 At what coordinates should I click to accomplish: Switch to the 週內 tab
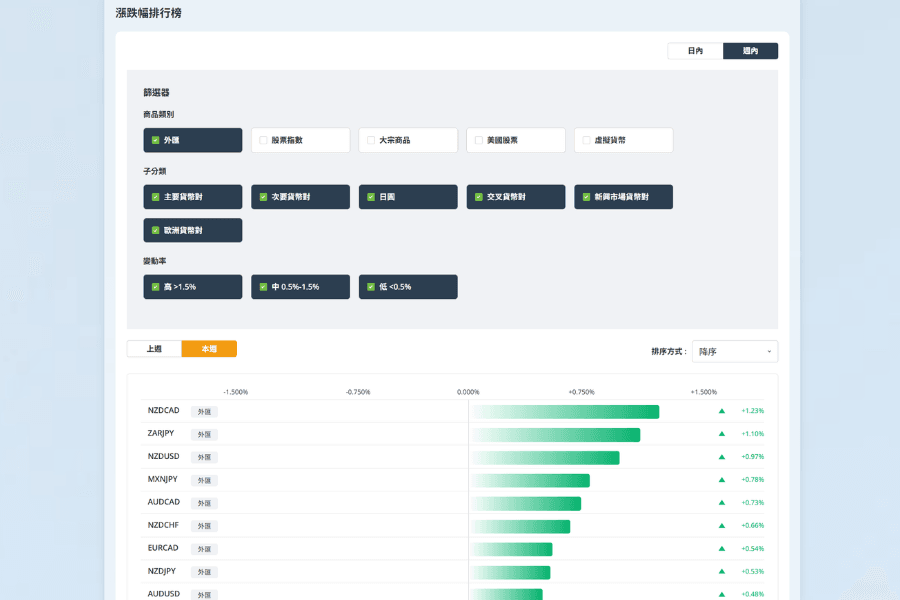pyautogui.click(x=750, y=51)
